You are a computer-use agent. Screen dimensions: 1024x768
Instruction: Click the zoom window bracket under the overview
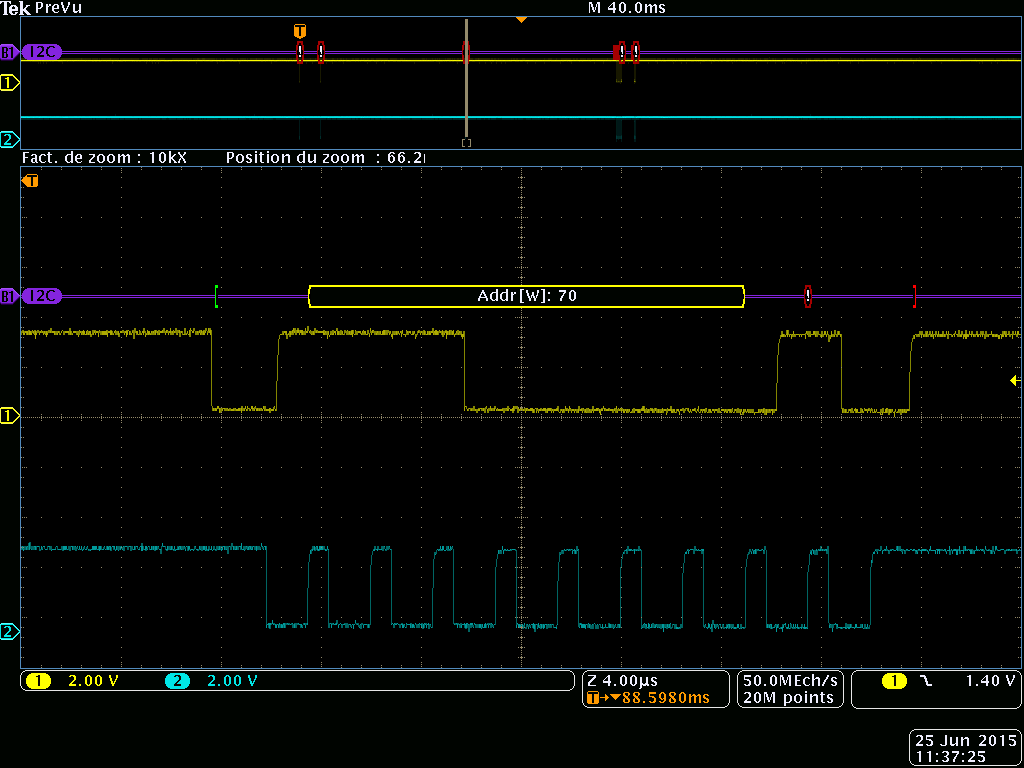click(466, 142)
